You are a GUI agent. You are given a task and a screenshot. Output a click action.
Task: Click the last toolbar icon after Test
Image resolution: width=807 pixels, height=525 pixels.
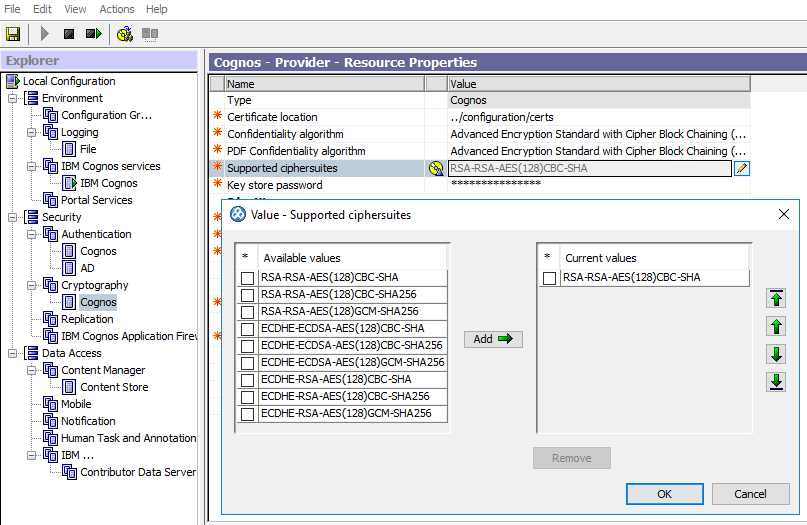pyautogui.click(x=150, y=34)
